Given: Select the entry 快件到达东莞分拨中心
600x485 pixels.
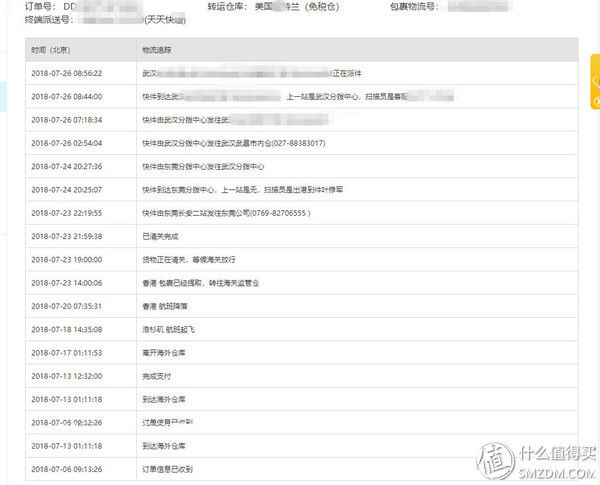Looking at the screenshot, I should click(x=243, y=190).
